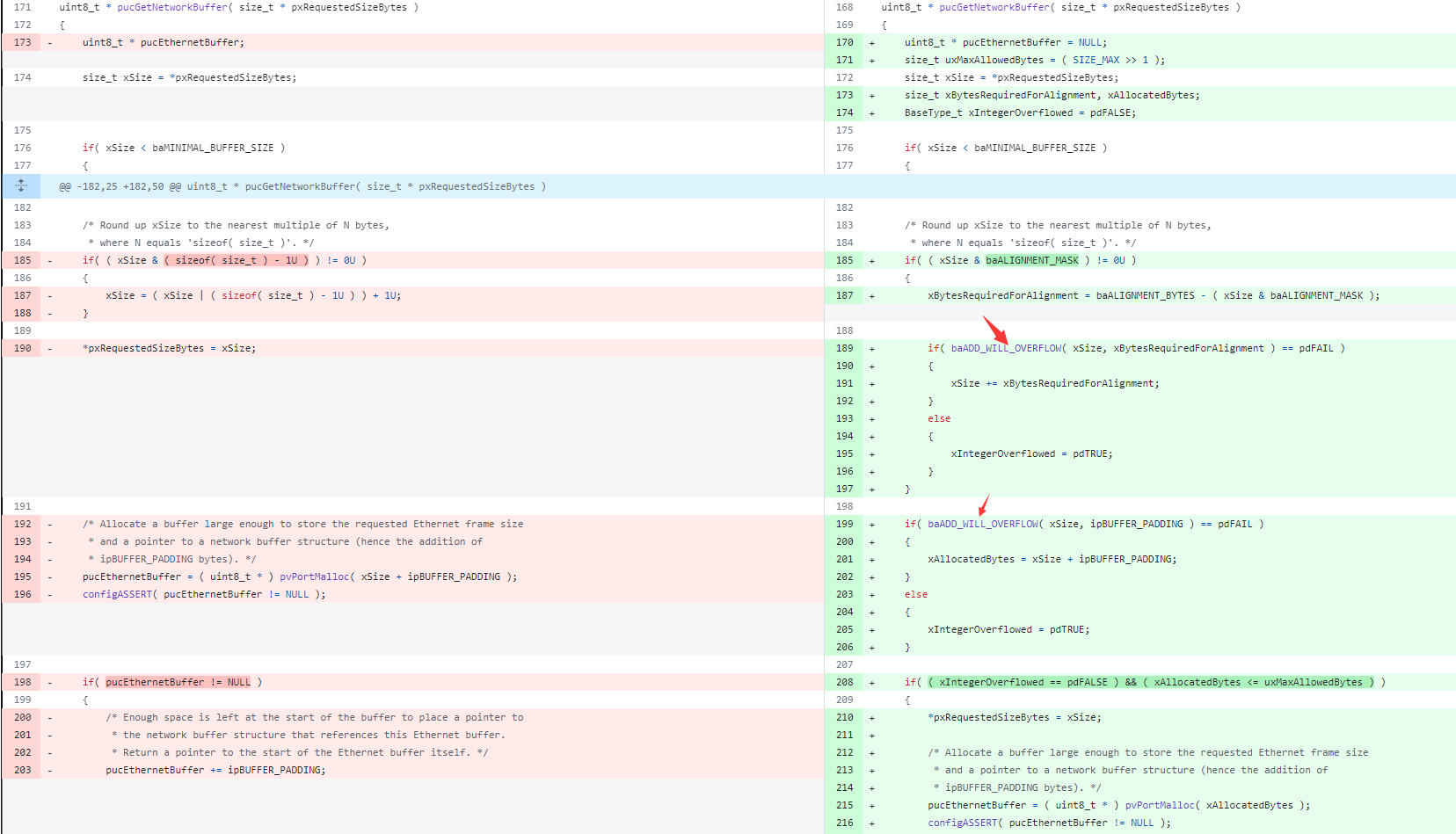Click pvPortMalloc on added line 215
This screenshot has width=1456, height=834.
click(1160, 805)
